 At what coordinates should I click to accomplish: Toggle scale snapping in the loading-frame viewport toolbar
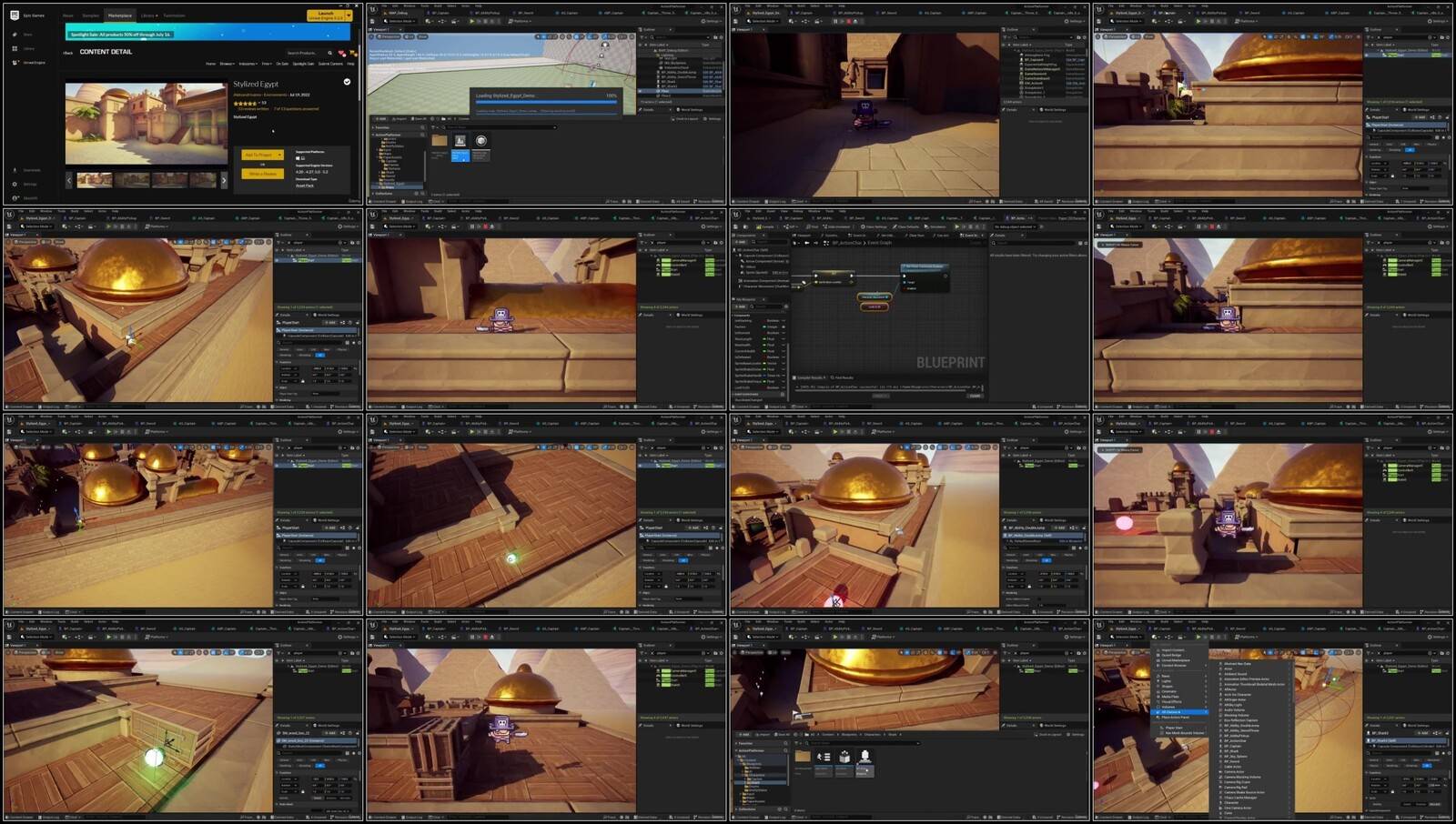[607, 36]
